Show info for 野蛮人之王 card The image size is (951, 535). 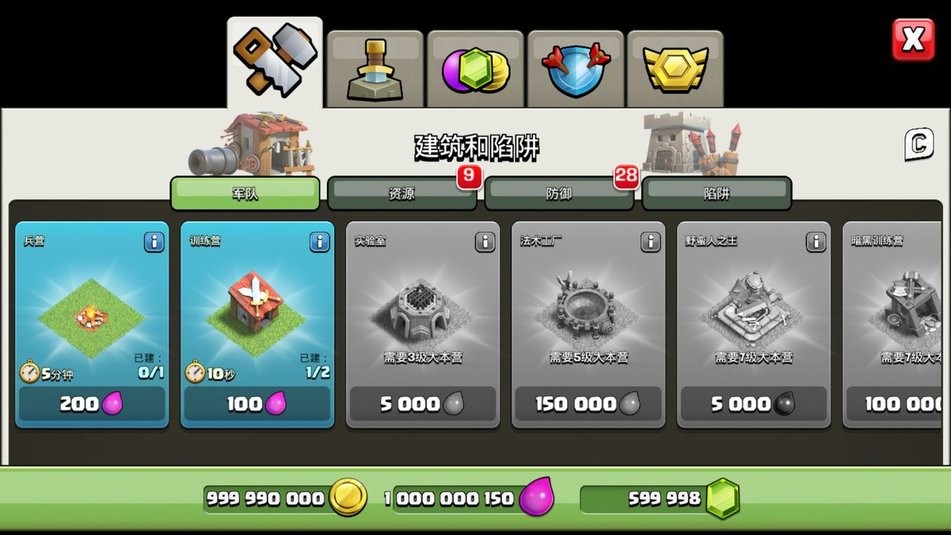coord(816,242)
